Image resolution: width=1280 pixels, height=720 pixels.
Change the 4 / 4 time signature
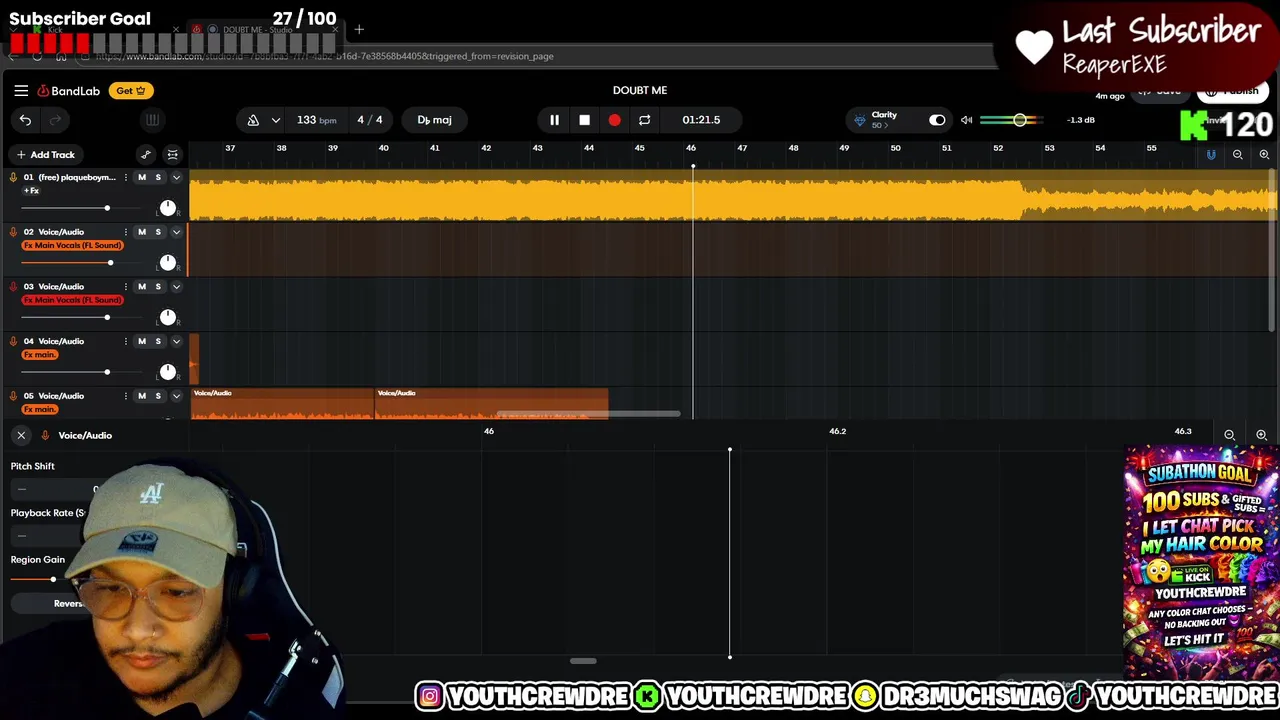(370, 120)
